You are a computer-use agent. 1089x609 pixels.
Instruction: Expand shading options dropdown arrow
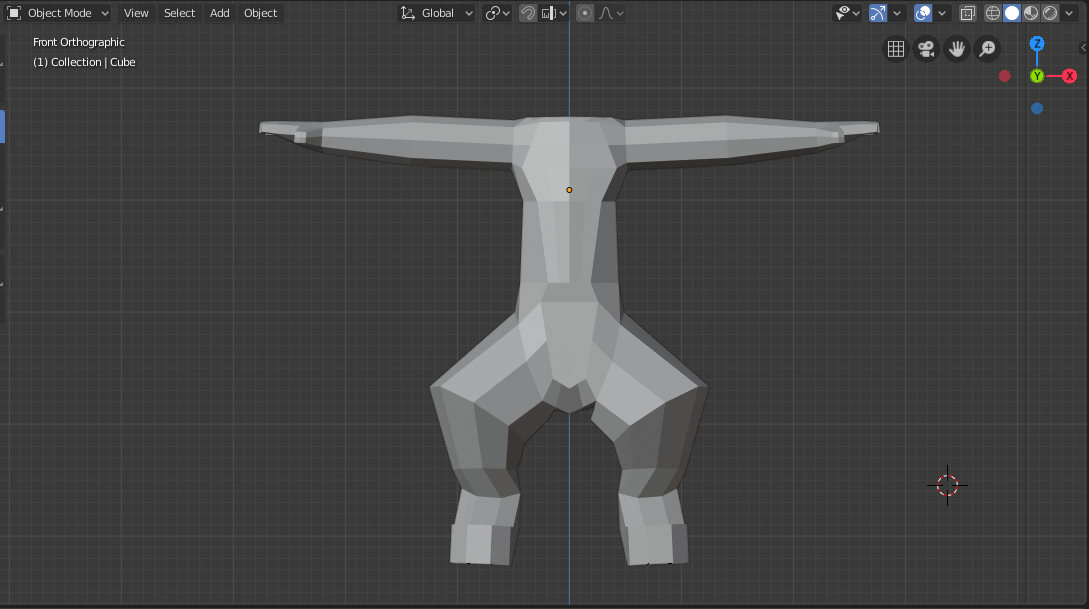[x=1070, y=13]
